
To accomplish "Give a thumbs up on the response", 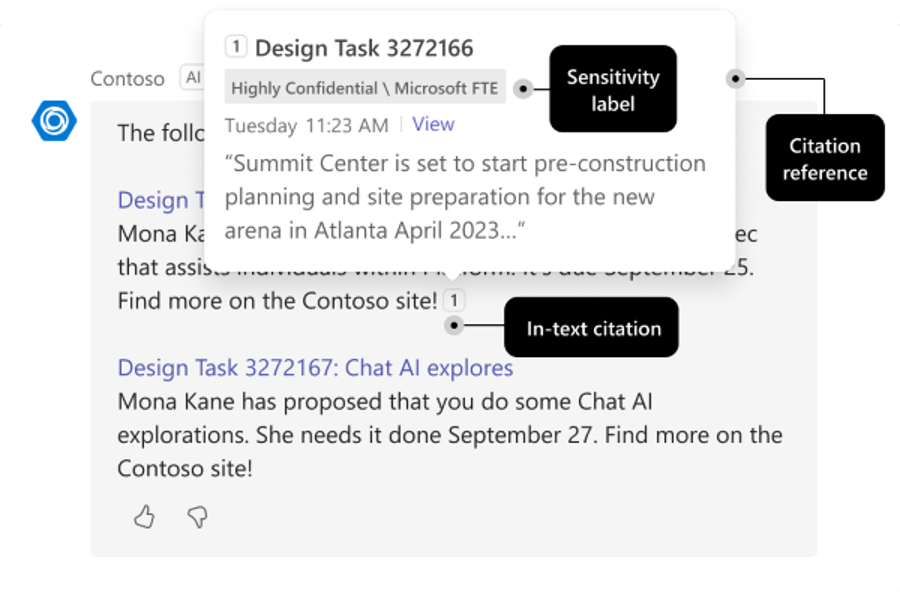I will 143,518.
